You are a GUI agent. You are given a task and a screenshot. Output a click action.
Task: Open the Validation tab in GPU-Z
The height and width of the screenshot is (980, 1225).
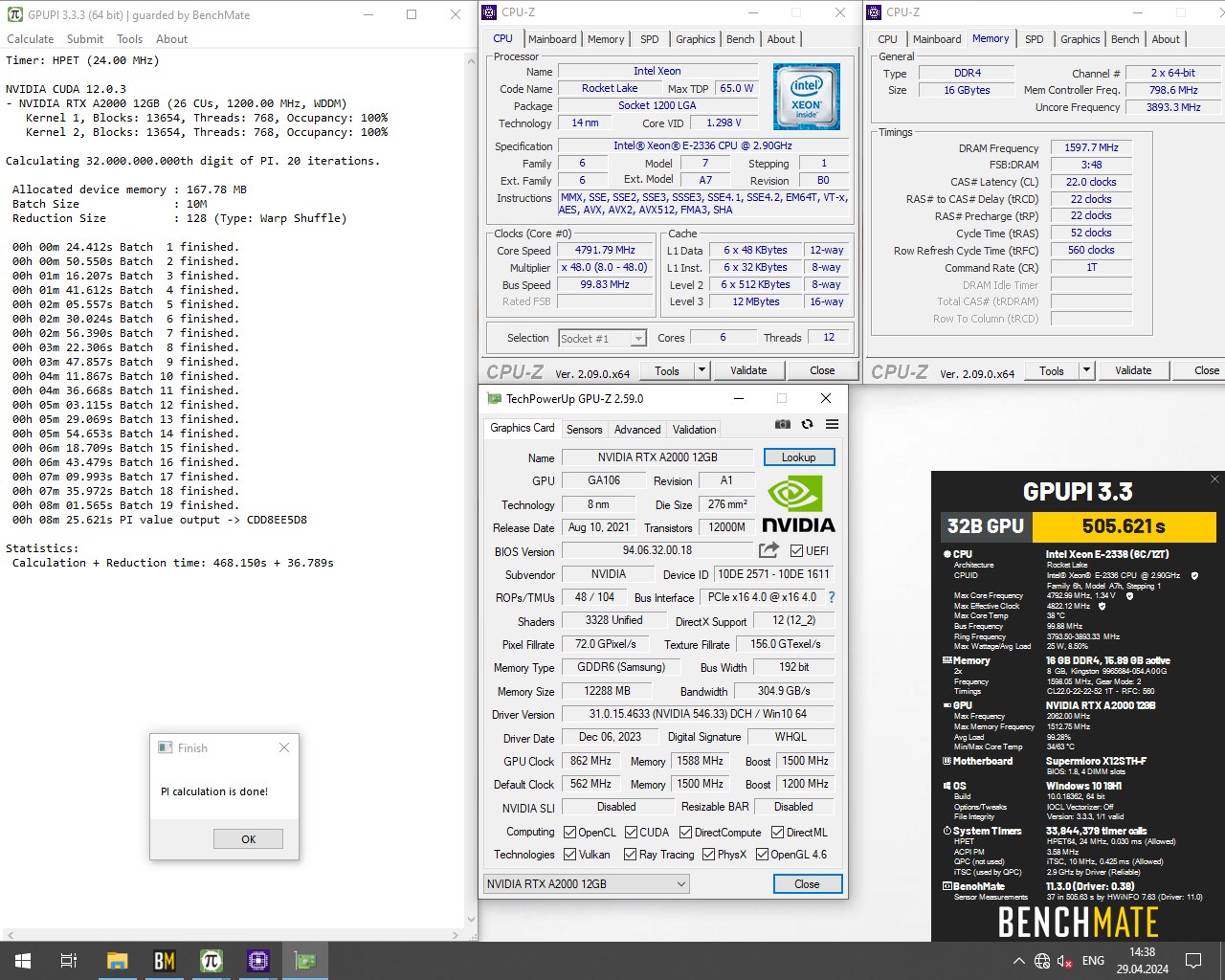click(x=695, y=430)
